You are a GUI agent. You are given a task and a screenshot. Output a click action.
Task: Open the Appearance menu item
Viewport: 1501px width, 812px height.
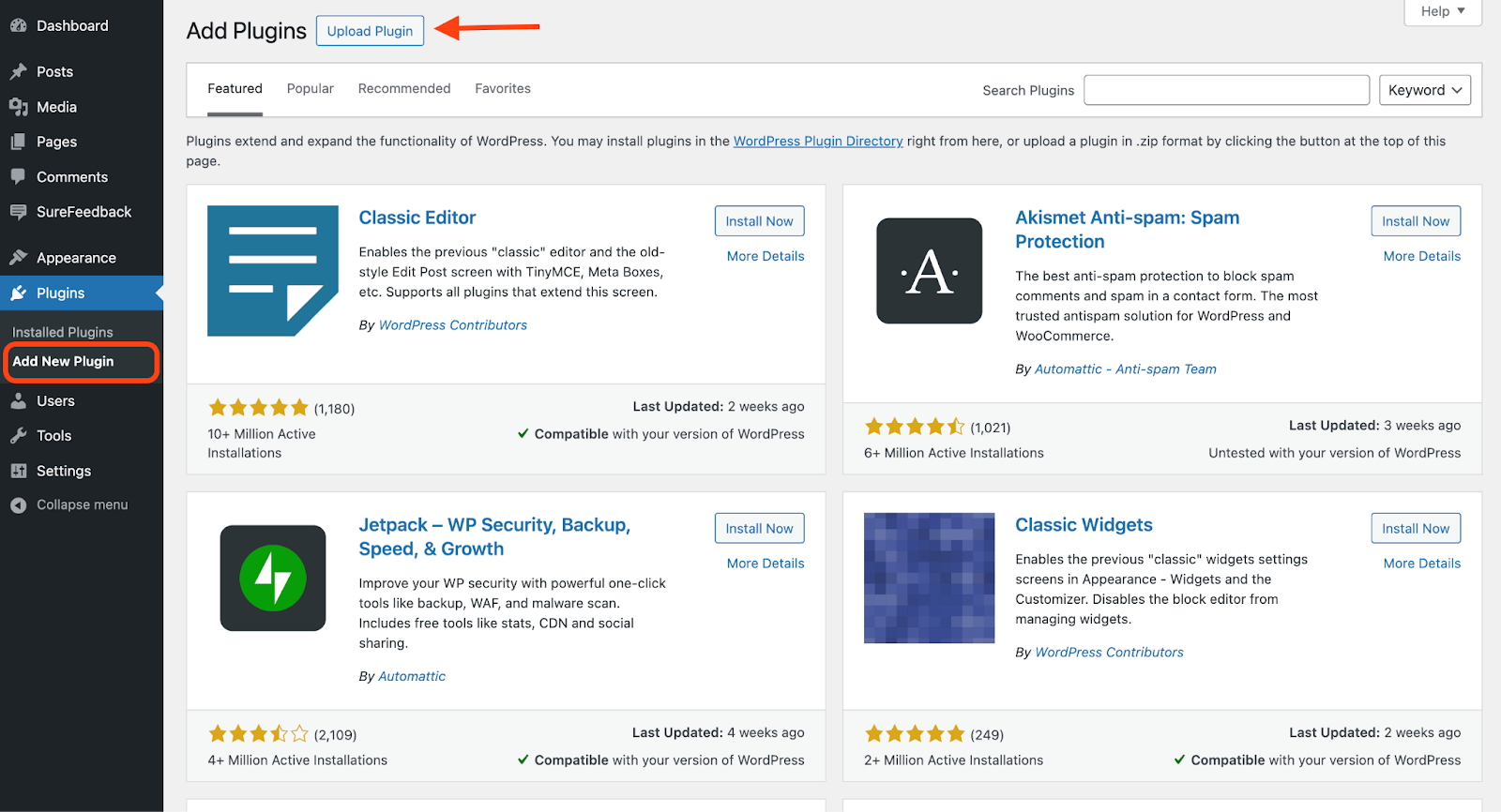pyautogui.click(x=82, y=258)
